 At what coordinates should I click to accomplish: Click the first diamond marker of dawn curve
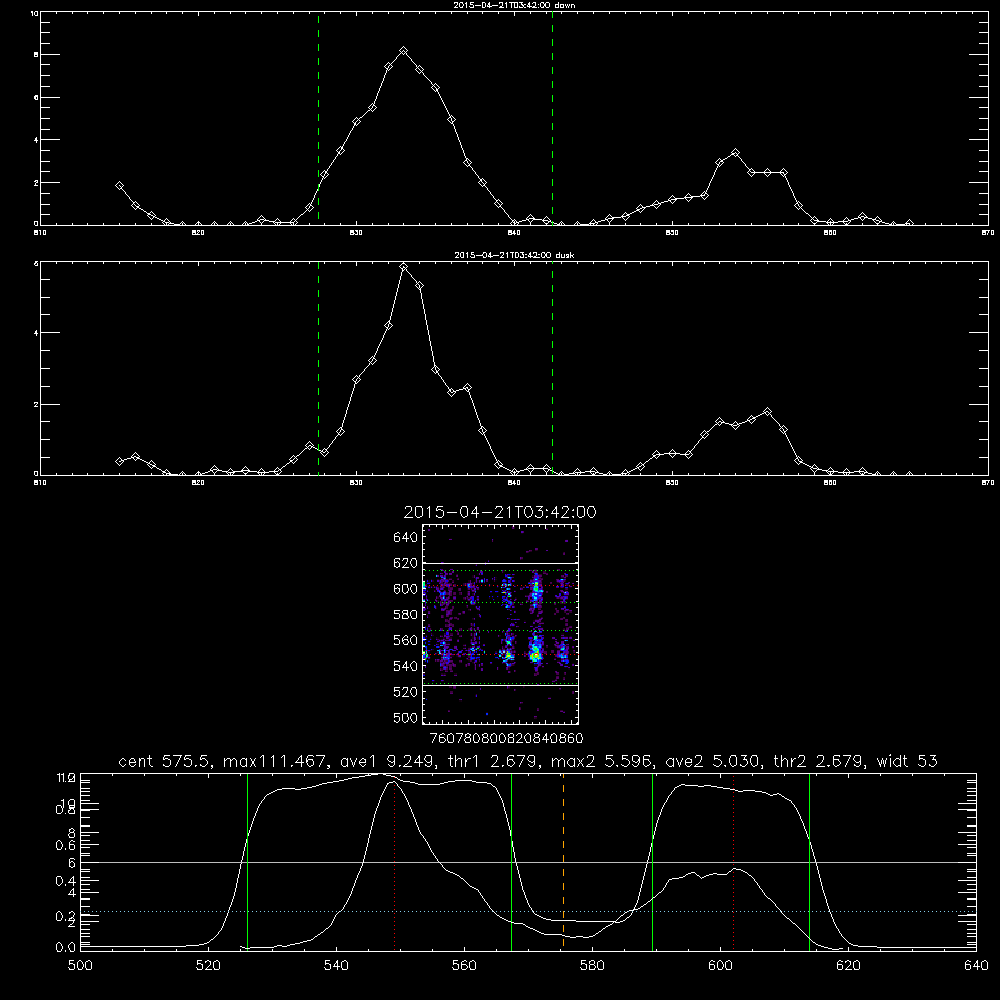tap(119, 186)
